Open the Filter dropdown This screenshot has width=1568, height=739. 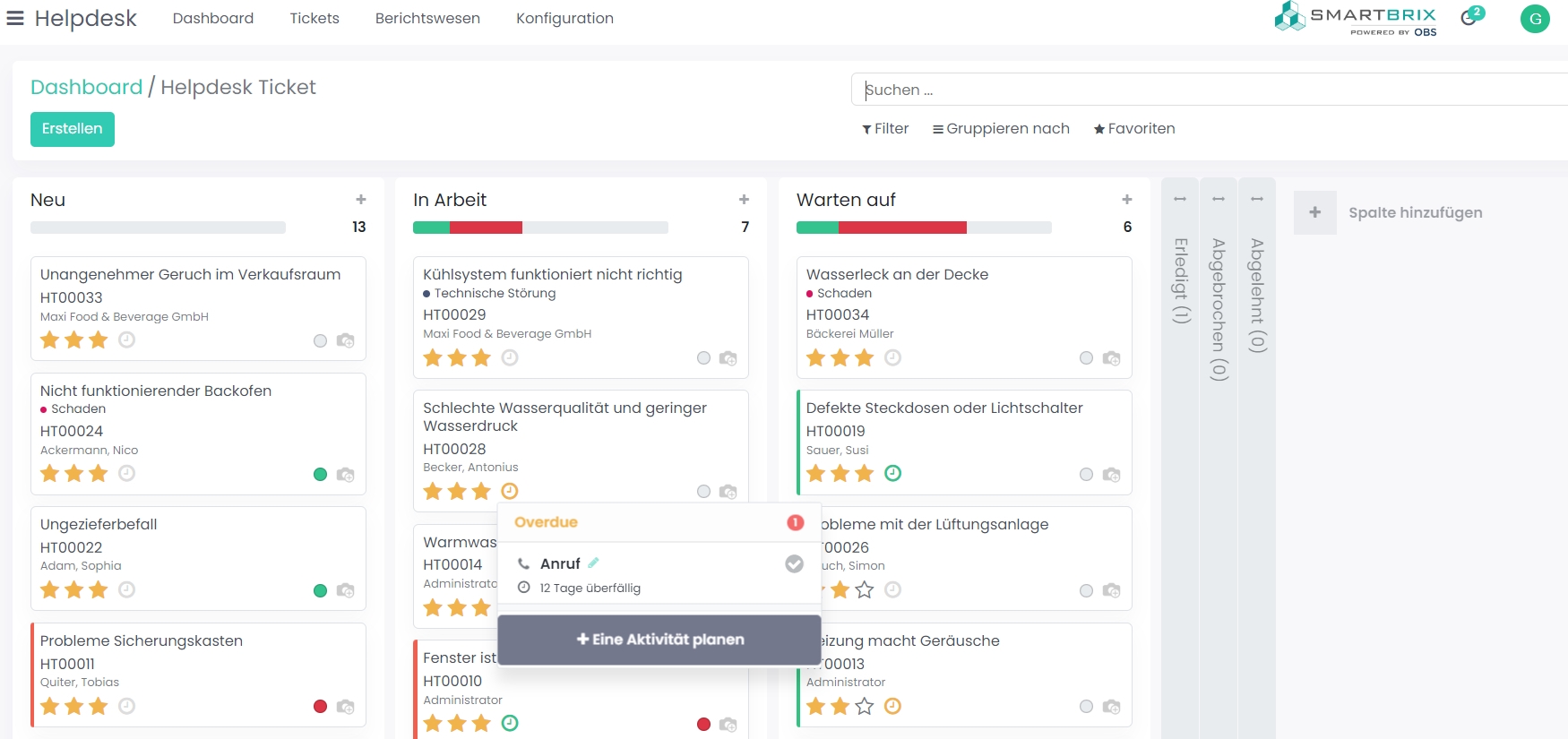point(885,129)
